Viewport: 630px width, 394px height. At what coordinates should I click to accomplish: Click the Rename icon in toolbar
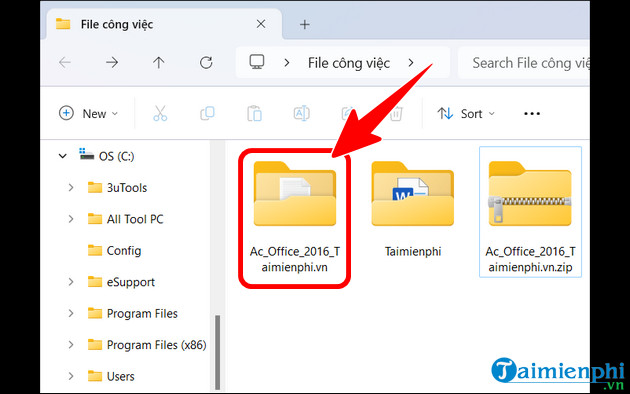(301, 113)
